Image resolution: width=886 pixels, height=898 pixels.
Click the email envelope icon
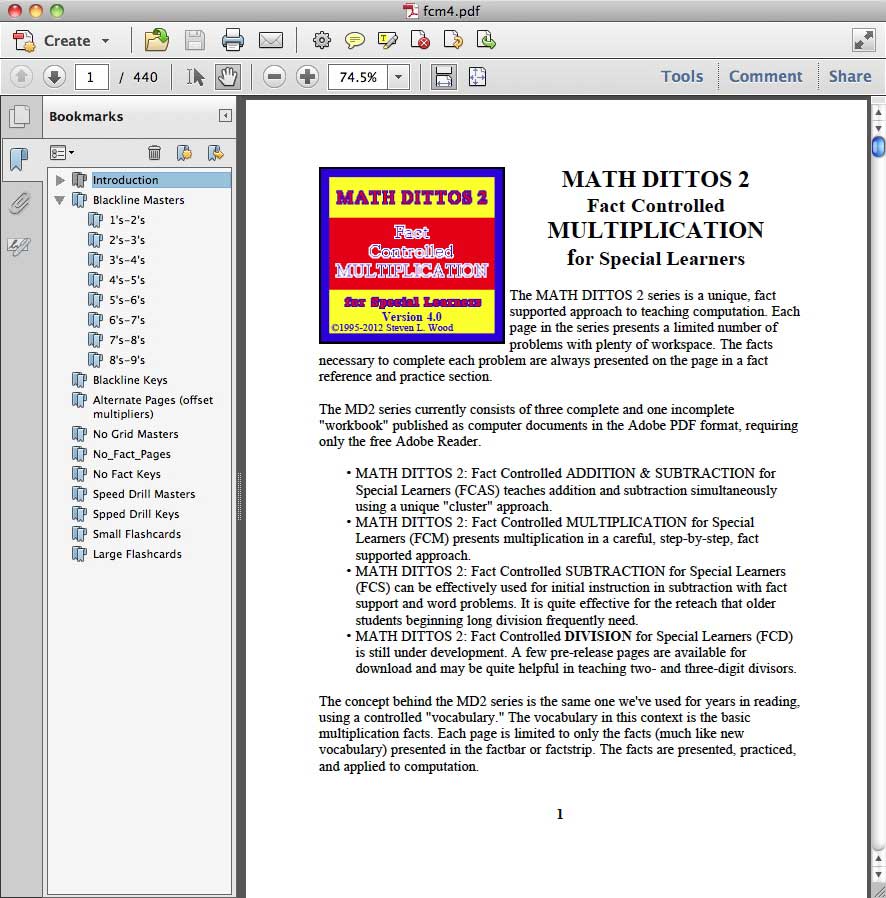click(x=271, y=40)
